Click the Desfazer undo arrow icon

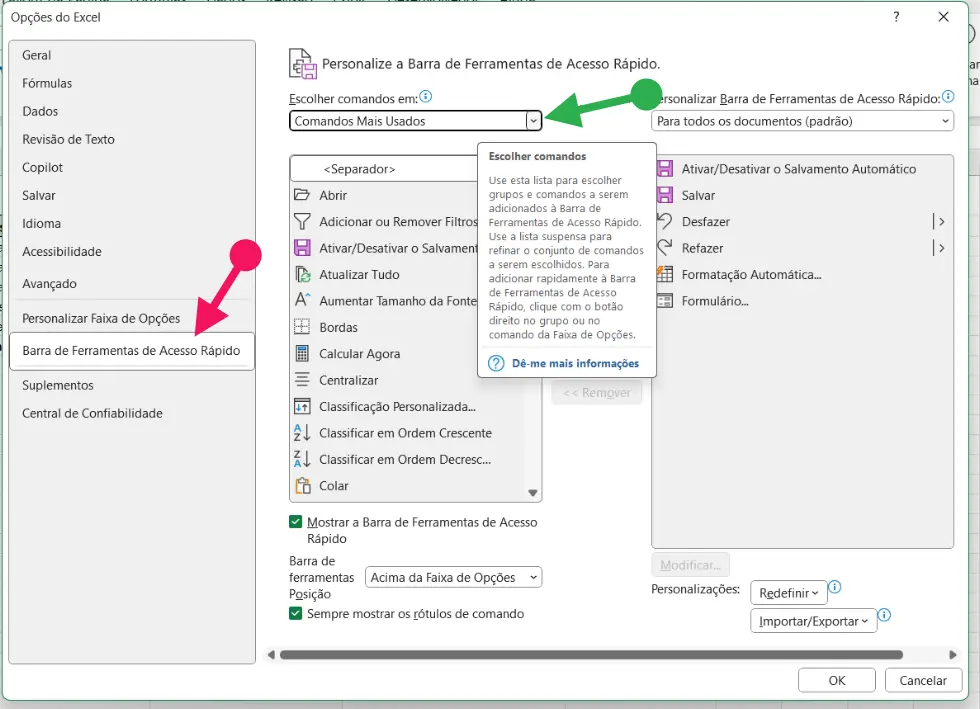665,221
